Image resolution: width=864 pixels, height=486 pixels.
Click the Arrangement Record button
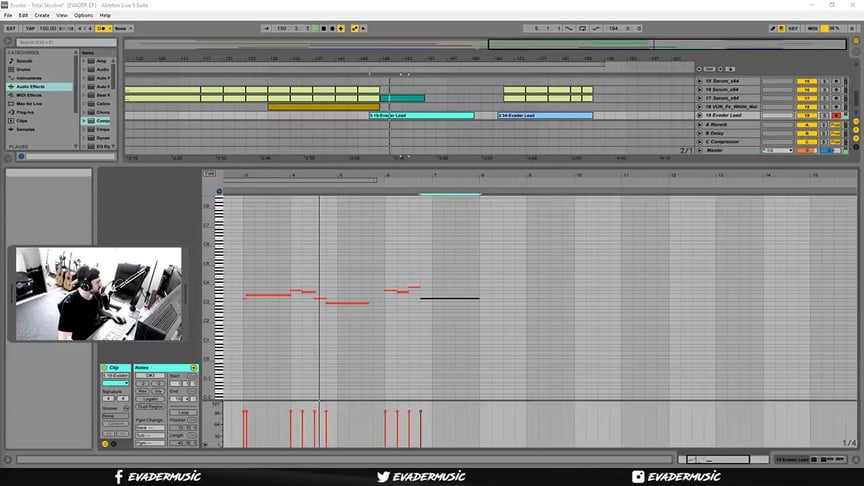(332, 29)
